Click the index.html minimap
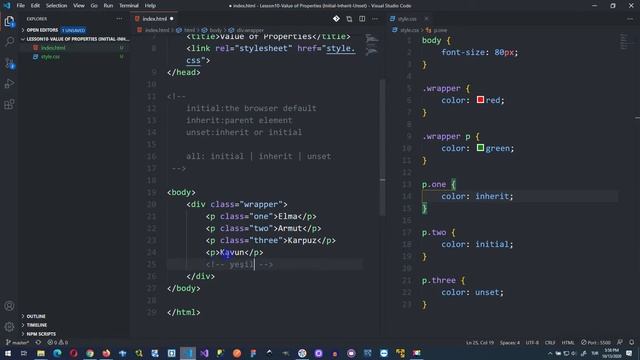This screenshot has width=640, height=360. point(371,45)
